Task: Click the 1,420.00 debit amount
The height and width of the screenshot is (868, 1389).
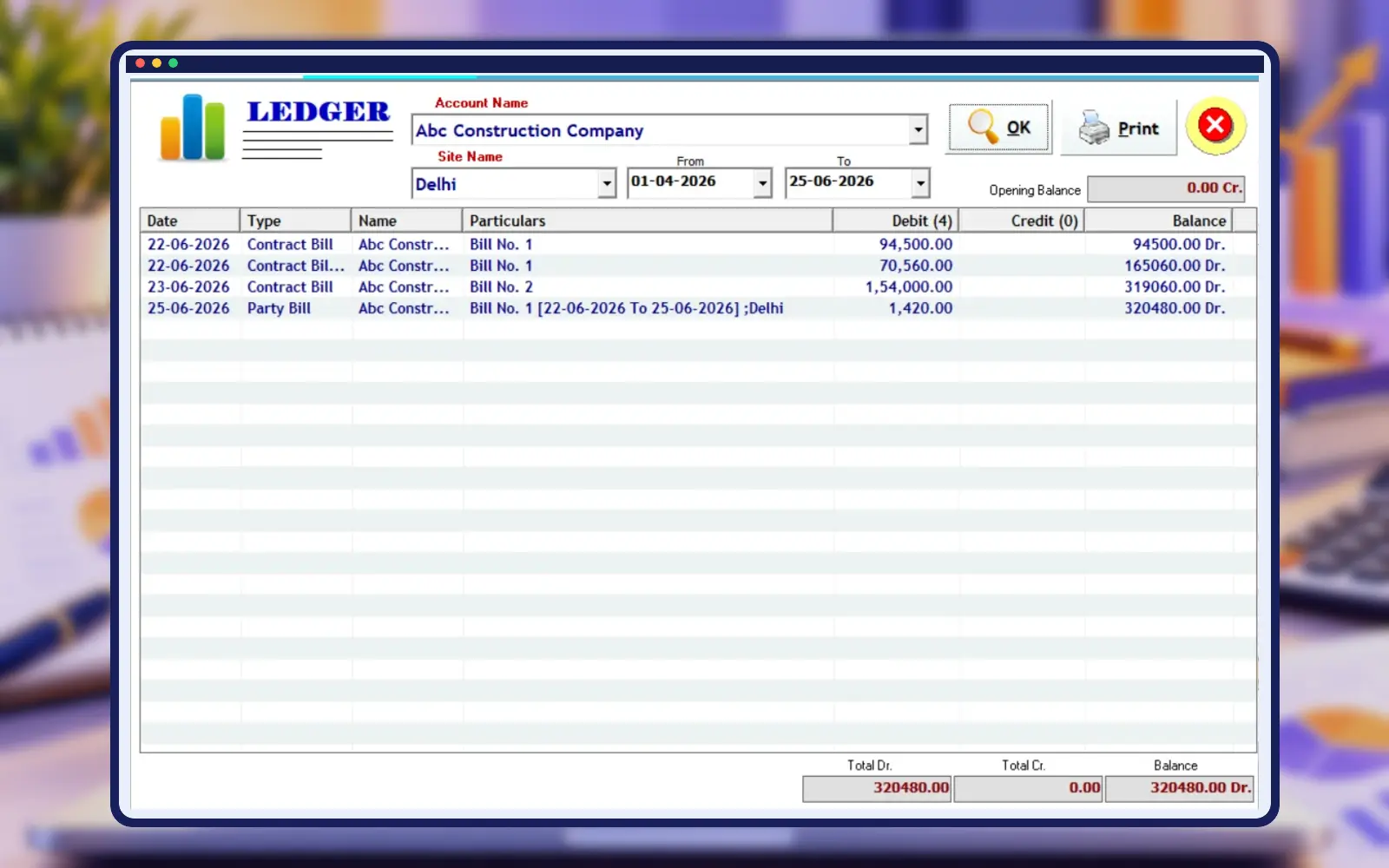Action: click(920, 308)
